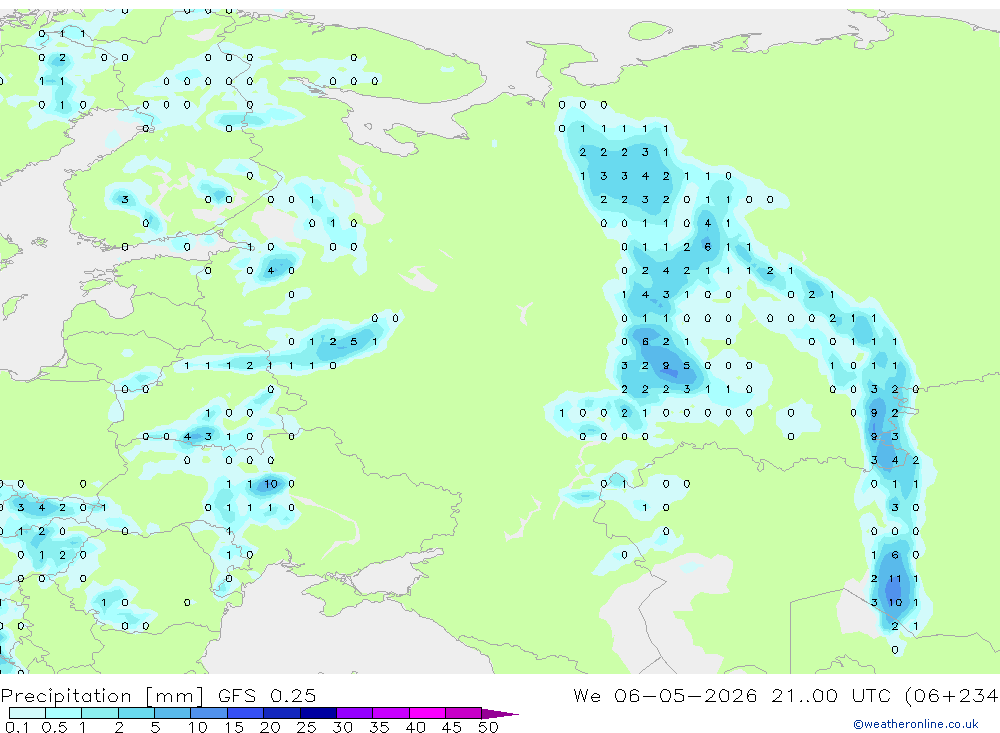Select the purple swatch between 35 and 40

390,713
